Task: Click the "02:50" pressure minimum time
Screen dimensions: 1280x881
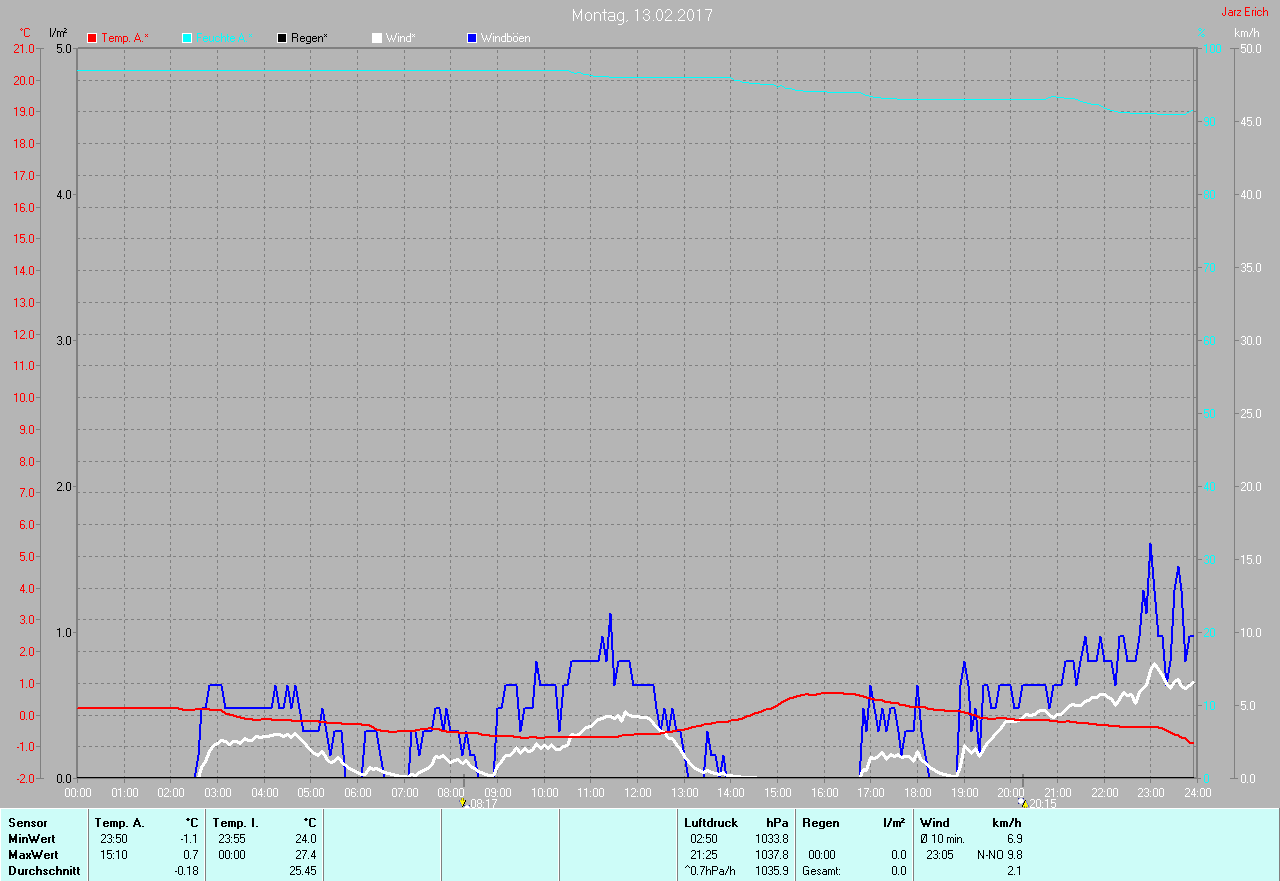Action: (x=704, y=839)
